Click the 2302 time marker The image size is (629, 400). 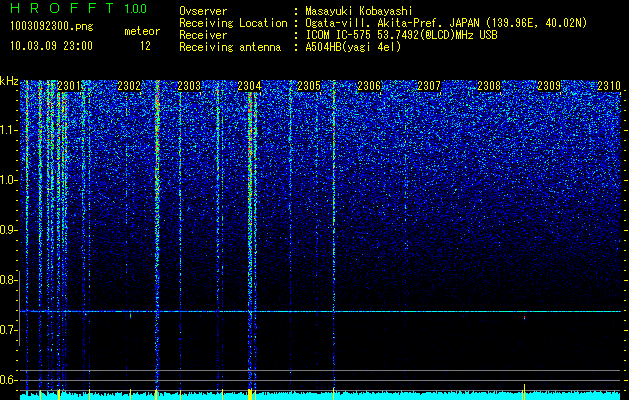[x=129, y=86]
